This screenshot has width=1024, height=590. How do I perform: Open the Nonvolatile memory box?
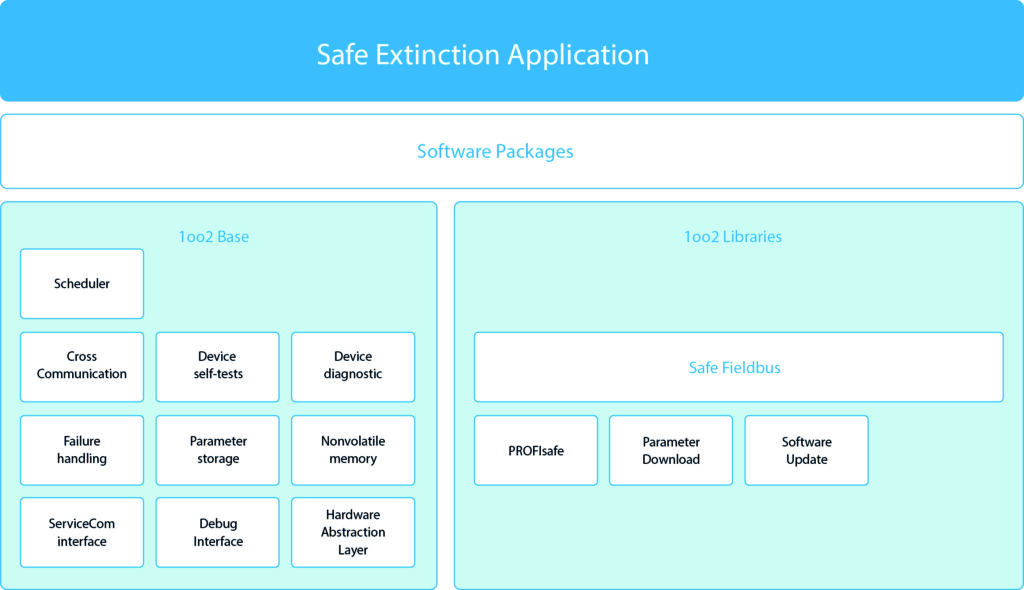(353, 450)
